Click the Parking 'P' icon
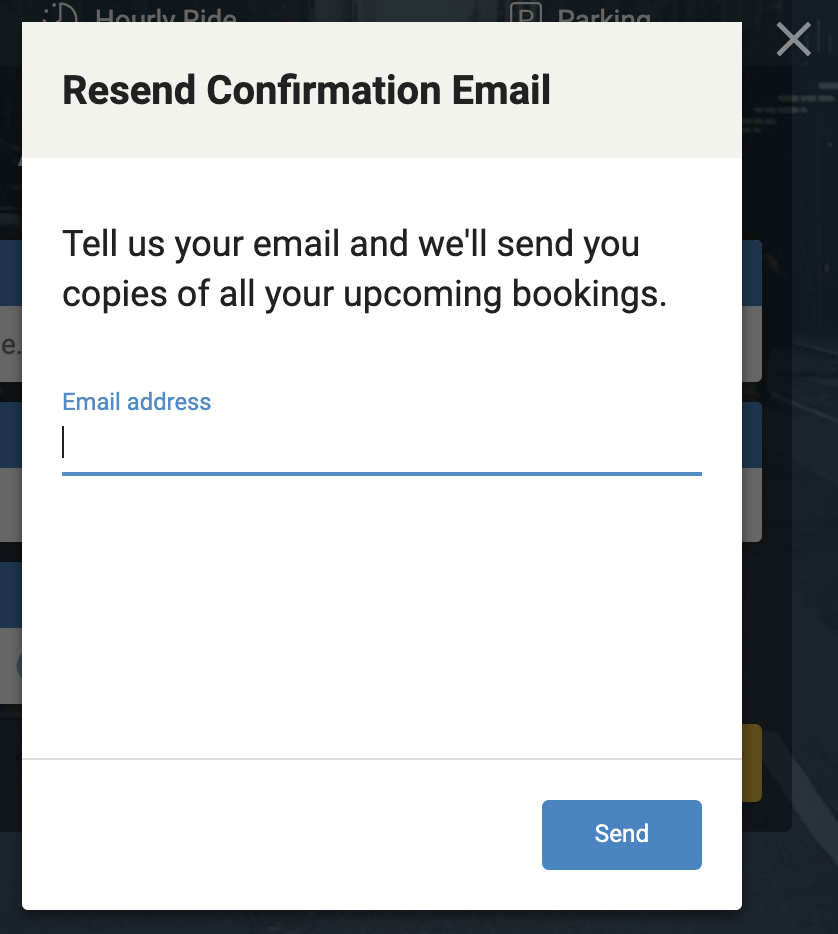 tap(526, 14)
